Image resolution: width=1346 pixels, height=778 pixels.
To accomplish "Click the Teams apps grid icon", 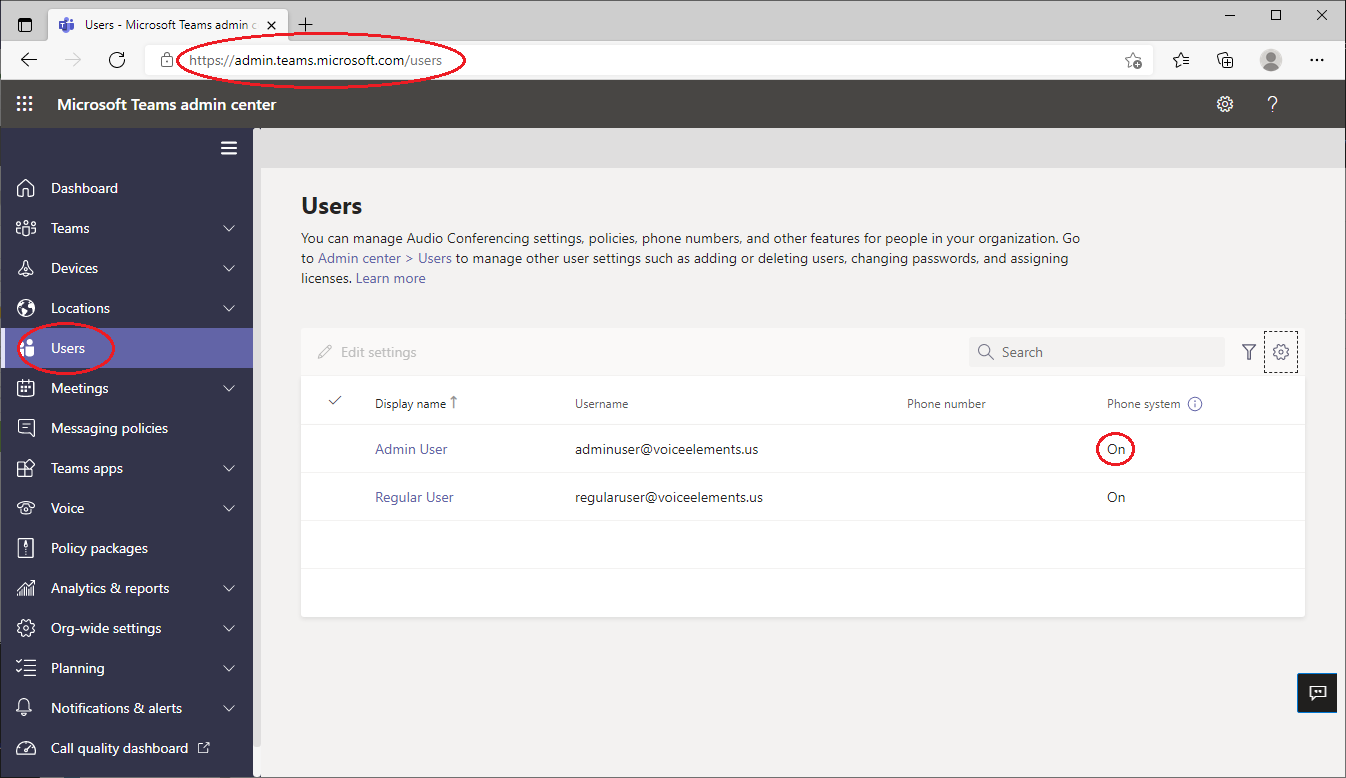I will (x=26, y=468).
